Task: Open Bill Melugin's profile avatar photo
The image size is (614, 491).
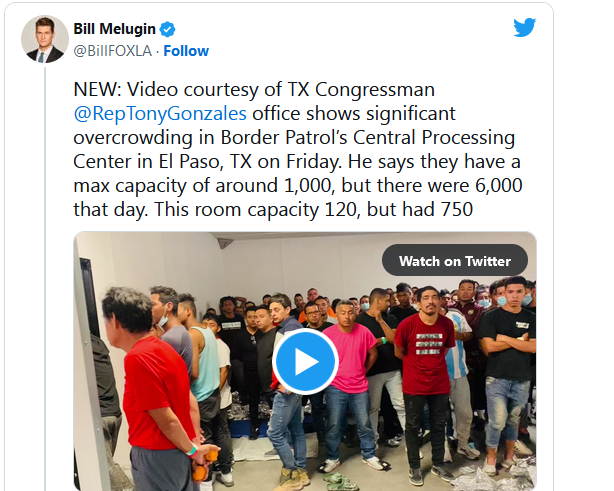Action: pyautogui.click(x=45, y=39)
